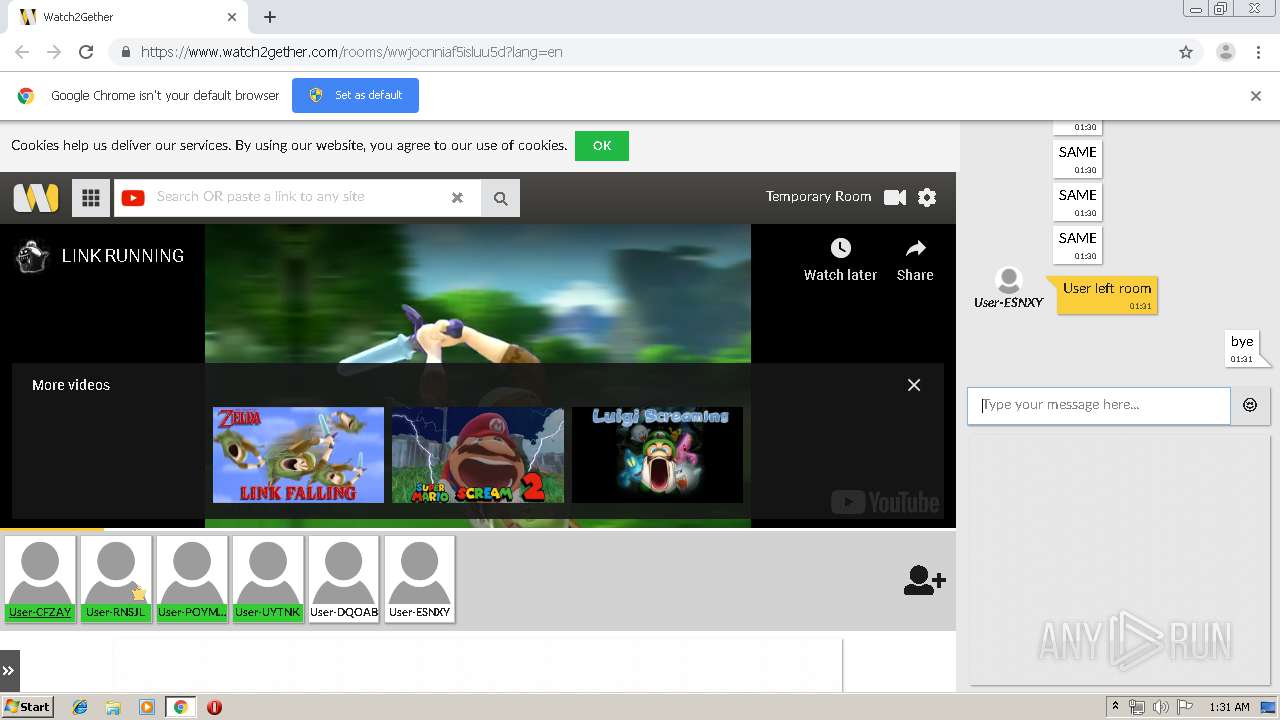Bookmark this page with star icon
Screen dimensions: 1280x720
1186,52
